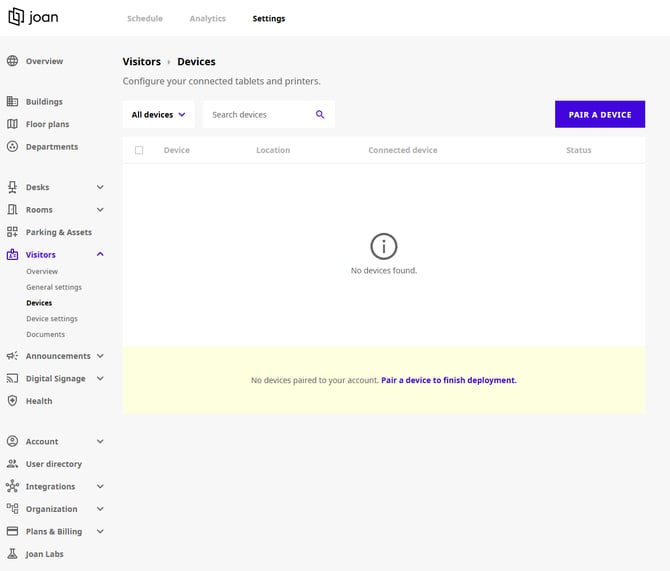Click the Departments icon in sidebar
The width and height of the screenshot is (670, 571).
tap(12, 147)
